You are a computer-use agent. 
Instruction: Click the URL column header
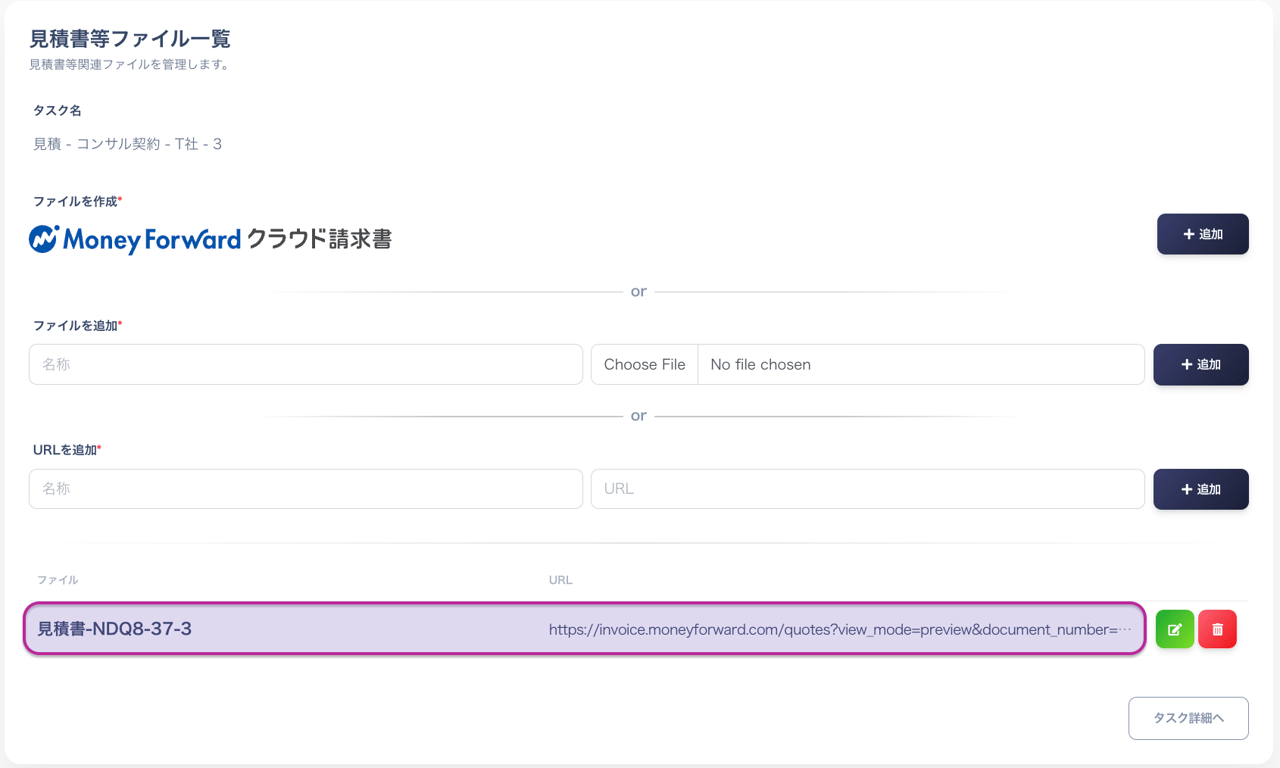(561, 580)
